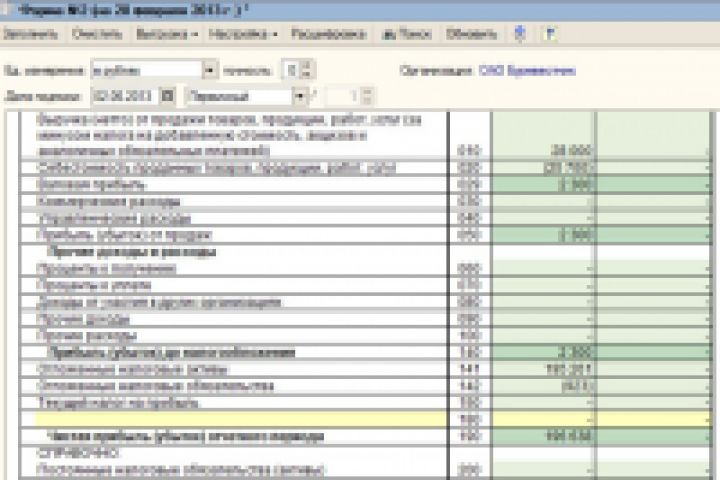Click the Поиск button with binoculars
This screenshot has height=480, width=720.
point(406,34)
